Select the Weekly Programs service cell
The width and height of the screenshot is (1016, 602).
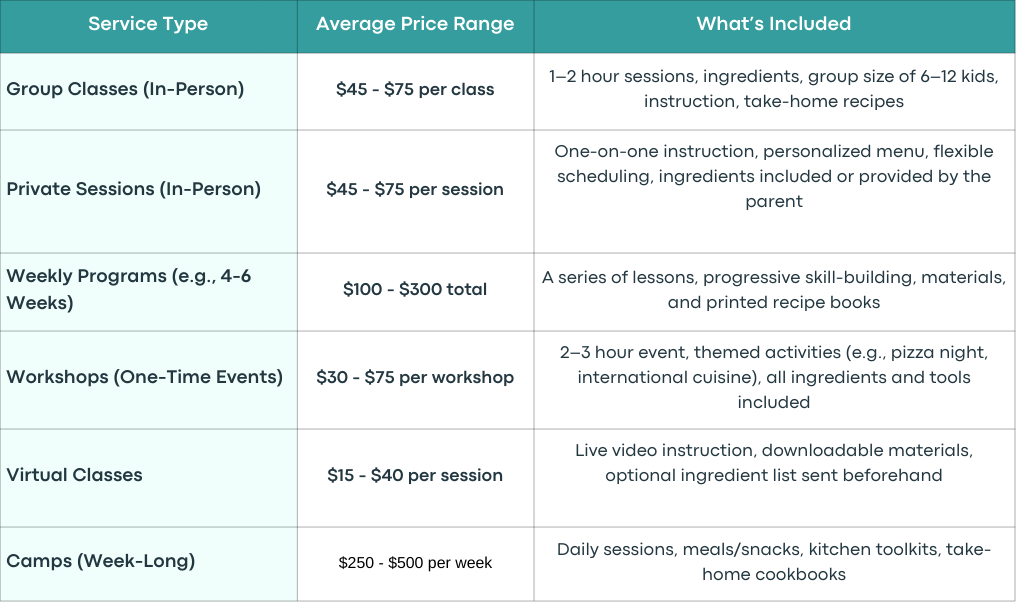tap(148, 292)
